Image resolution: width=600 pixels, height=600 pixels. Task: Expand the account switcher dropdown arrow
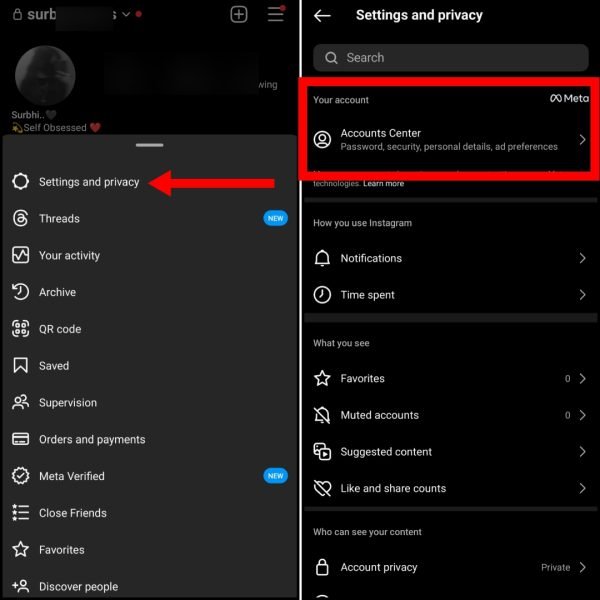[126, 15]
